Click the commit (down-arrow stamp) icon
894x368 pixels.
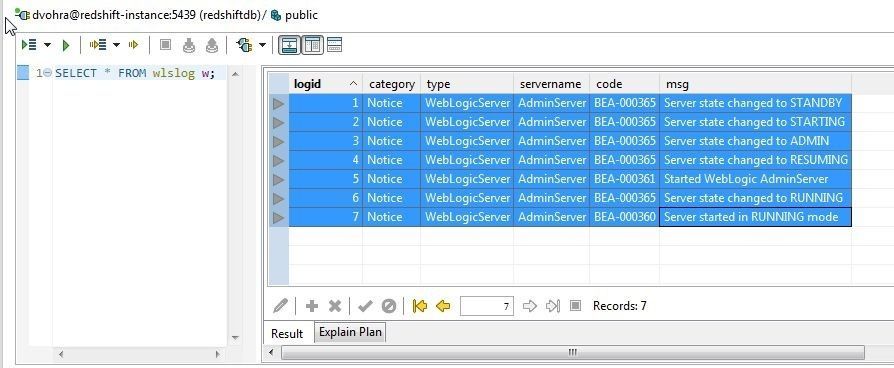coord(189,45)
